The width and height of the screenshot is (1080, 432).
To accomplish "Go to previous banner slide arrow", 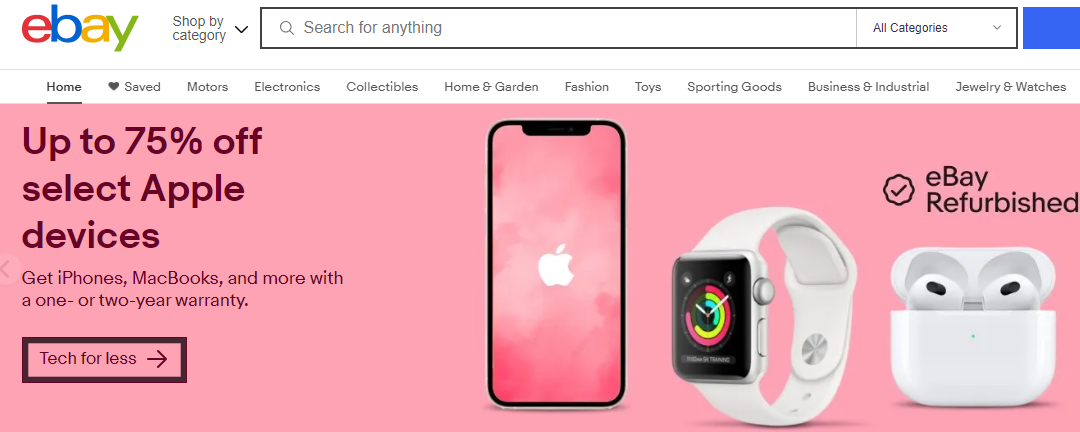I will (x=7, y=269).
